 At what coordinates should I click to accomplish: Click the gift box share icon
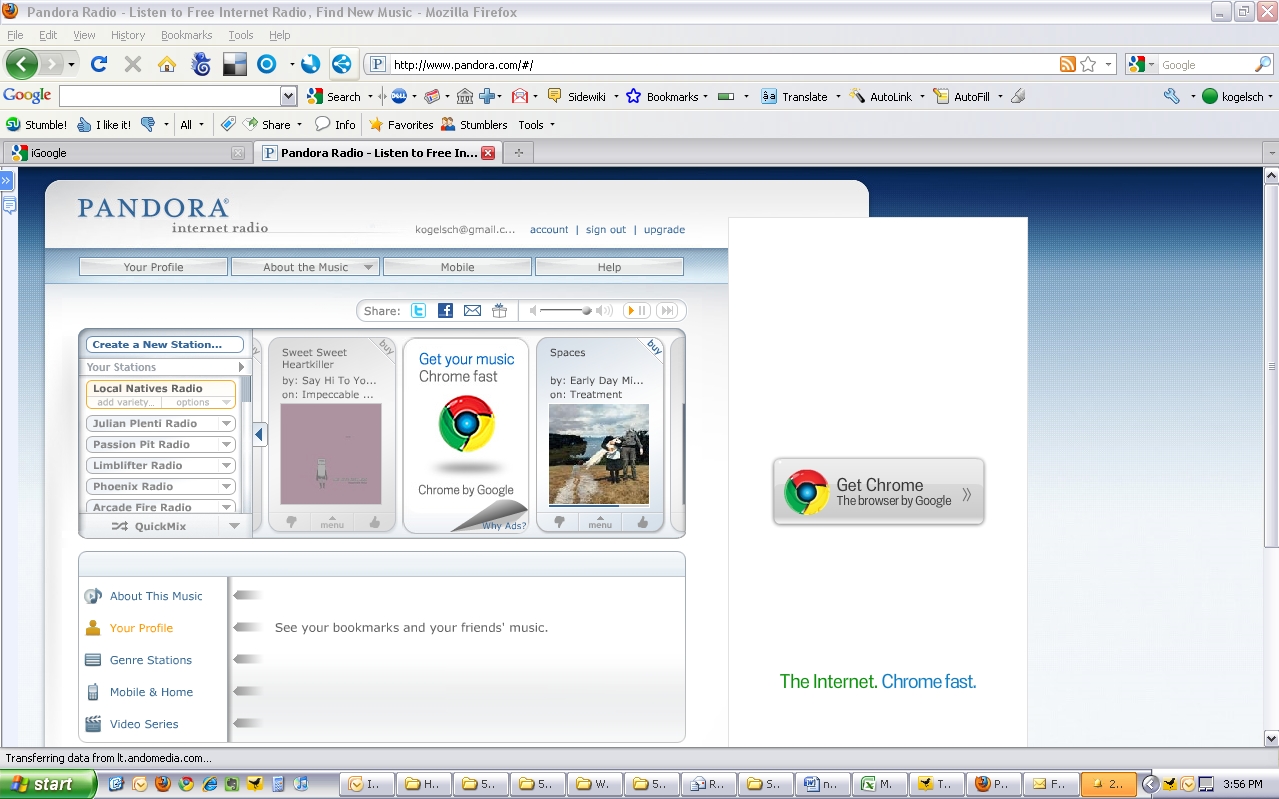pos(499,311)
